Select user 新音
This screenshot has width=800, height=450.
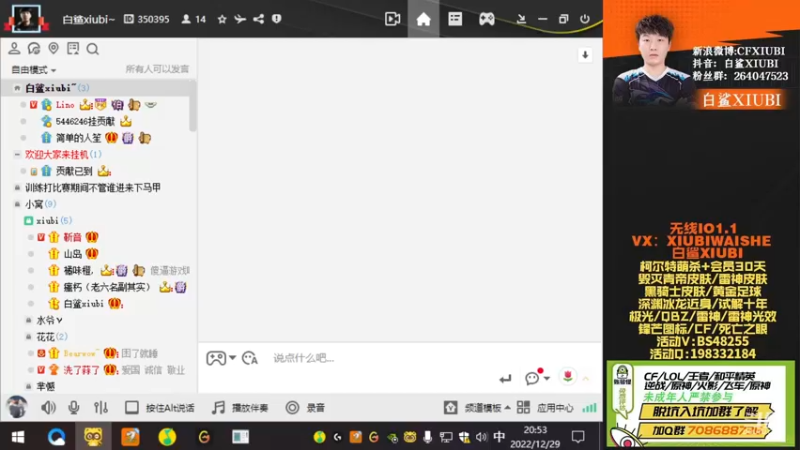72,237
